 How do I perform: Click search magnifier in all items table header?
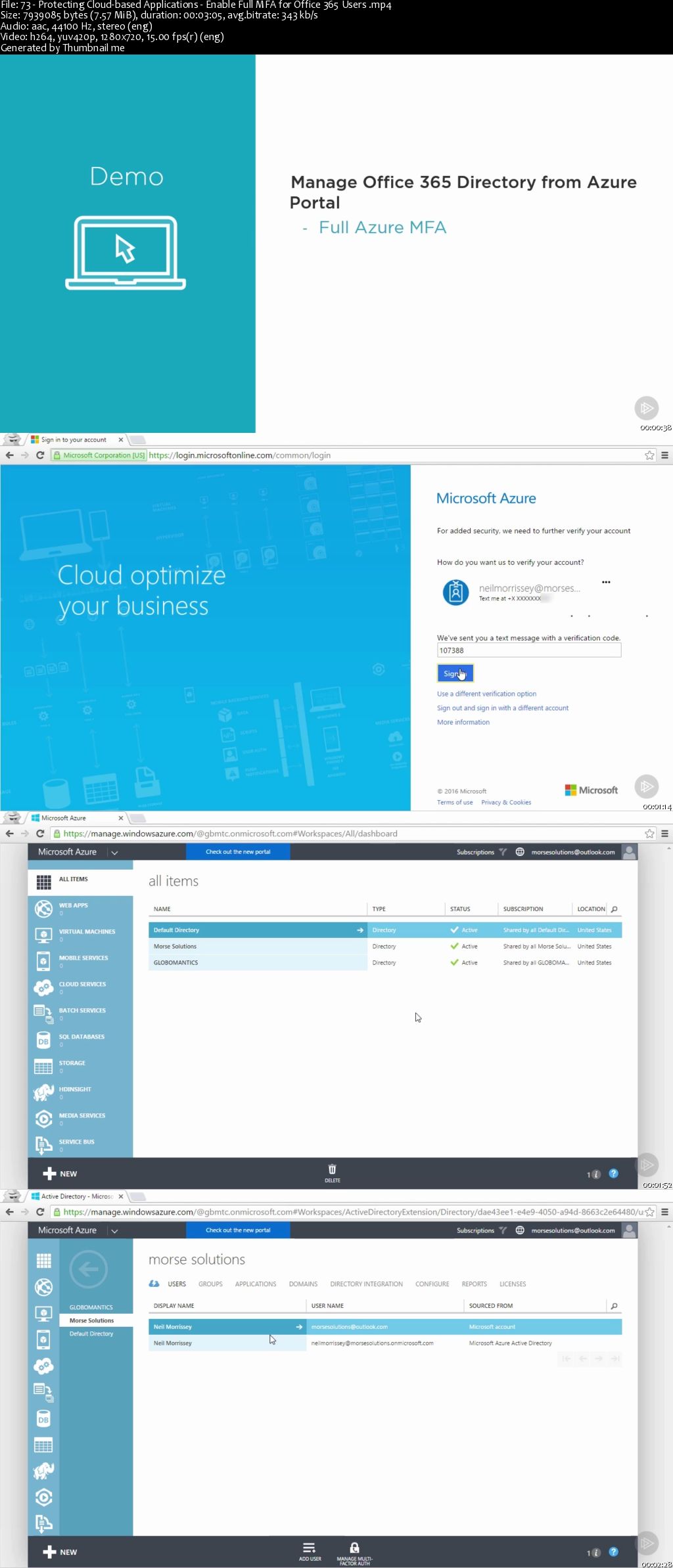[615, 909]
